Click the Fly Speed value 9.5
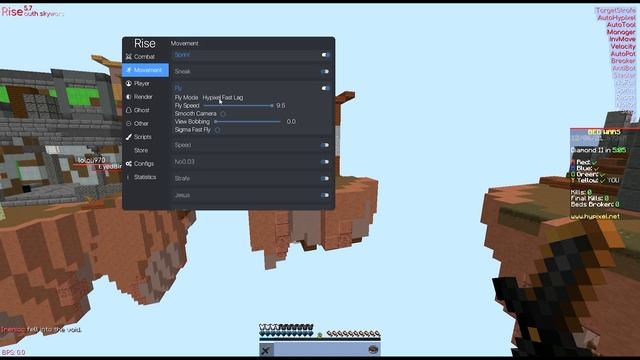The height and width of the screenshot is (360, 640). click(281, 106)
